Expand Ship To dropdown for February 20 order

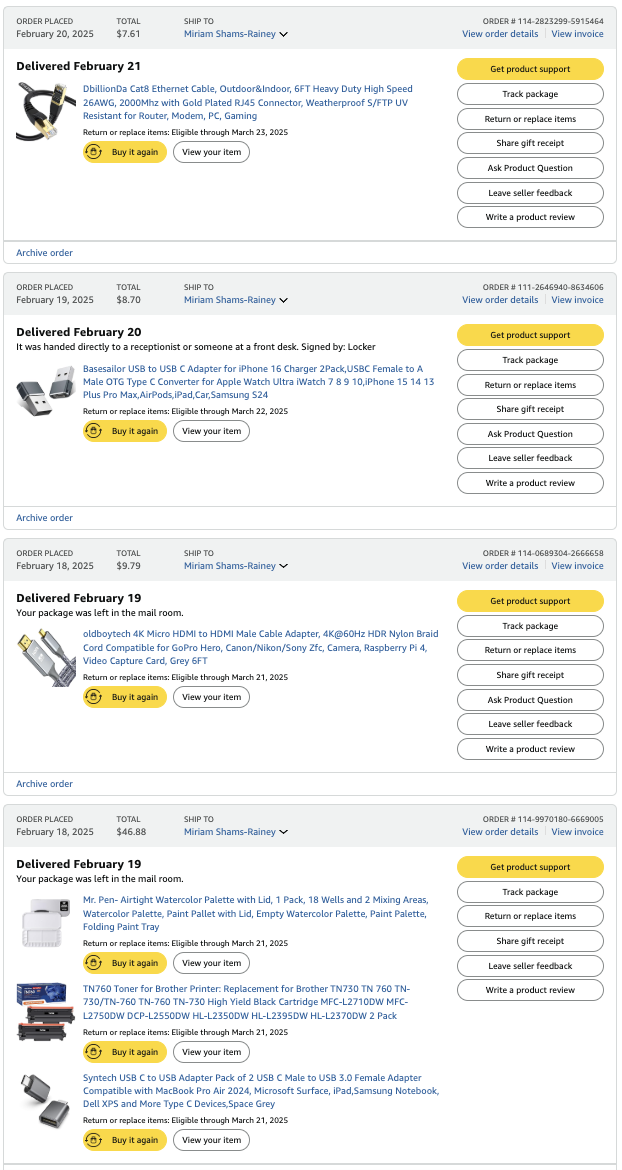coord(236,34)
